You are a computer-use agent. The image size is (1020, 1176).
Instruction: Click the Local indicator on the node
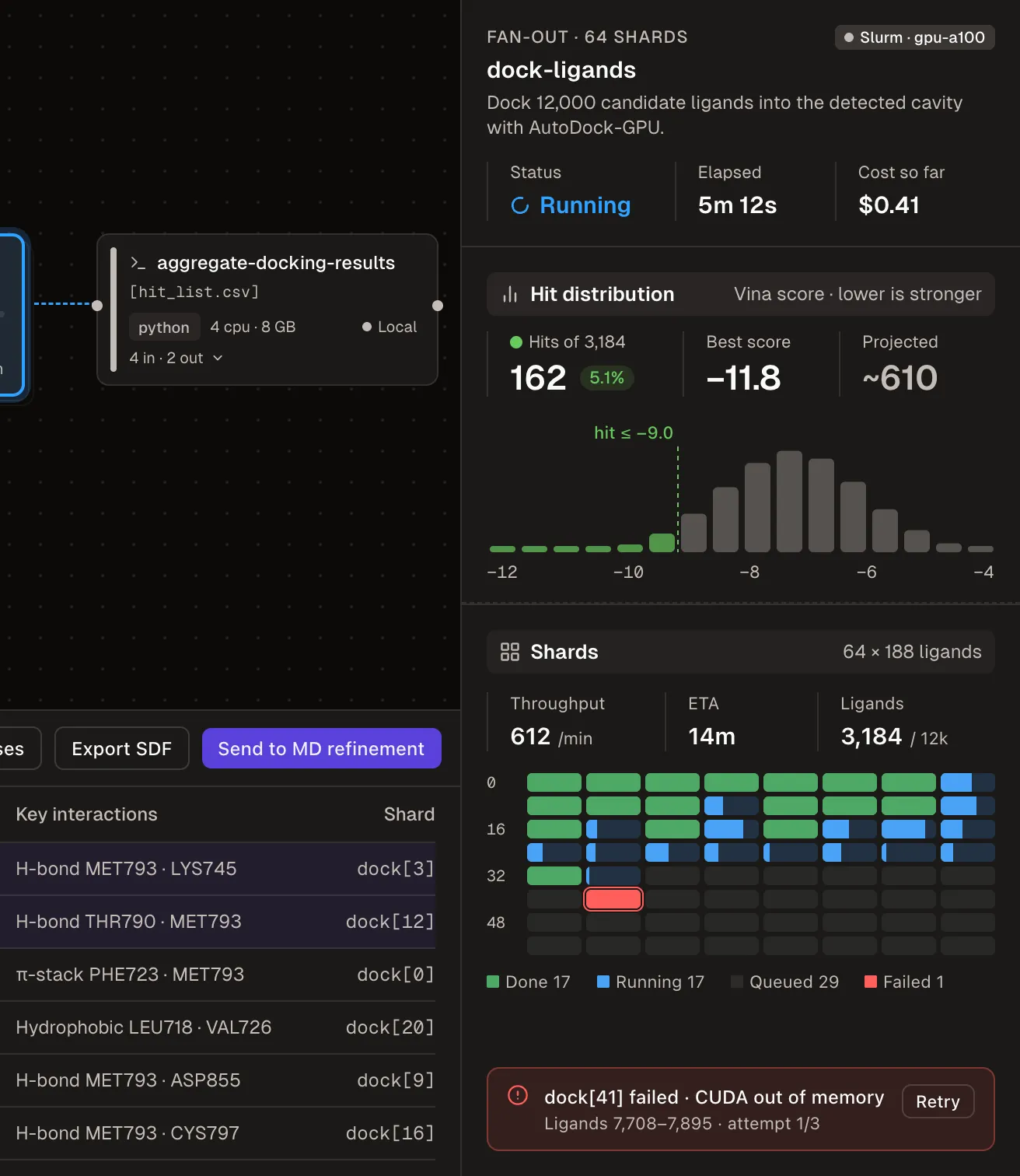tap(389, 327)
